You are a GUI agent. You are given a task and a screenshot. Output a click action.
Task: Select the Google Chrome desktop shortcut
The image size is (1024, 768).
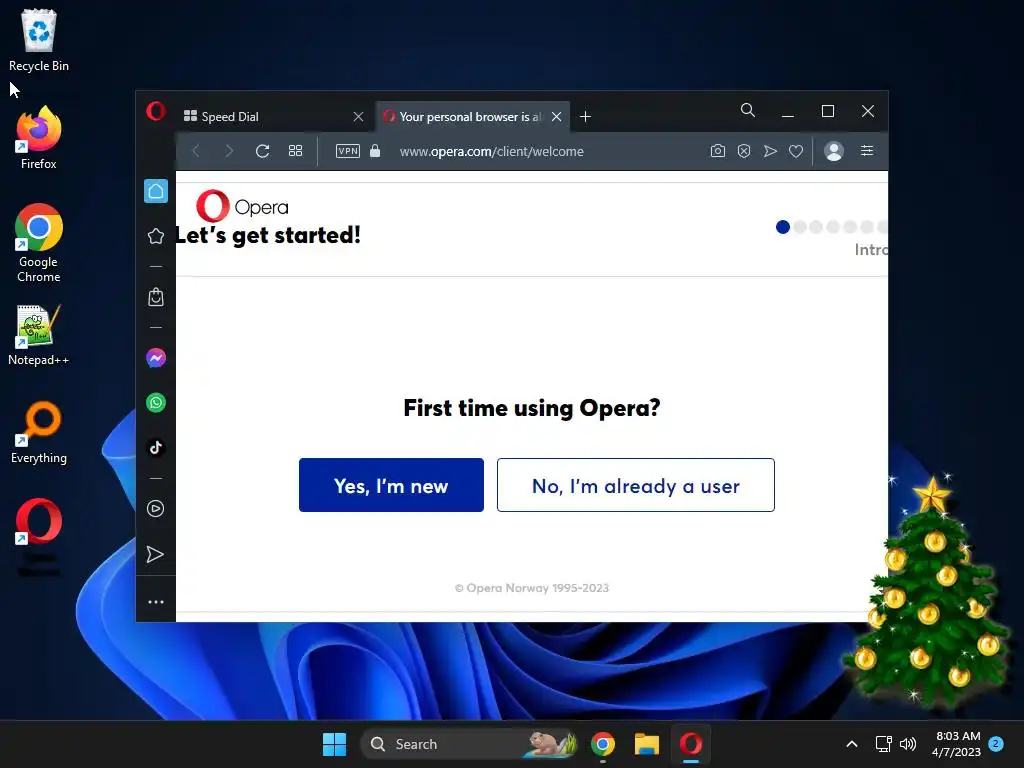pos(39,244)
